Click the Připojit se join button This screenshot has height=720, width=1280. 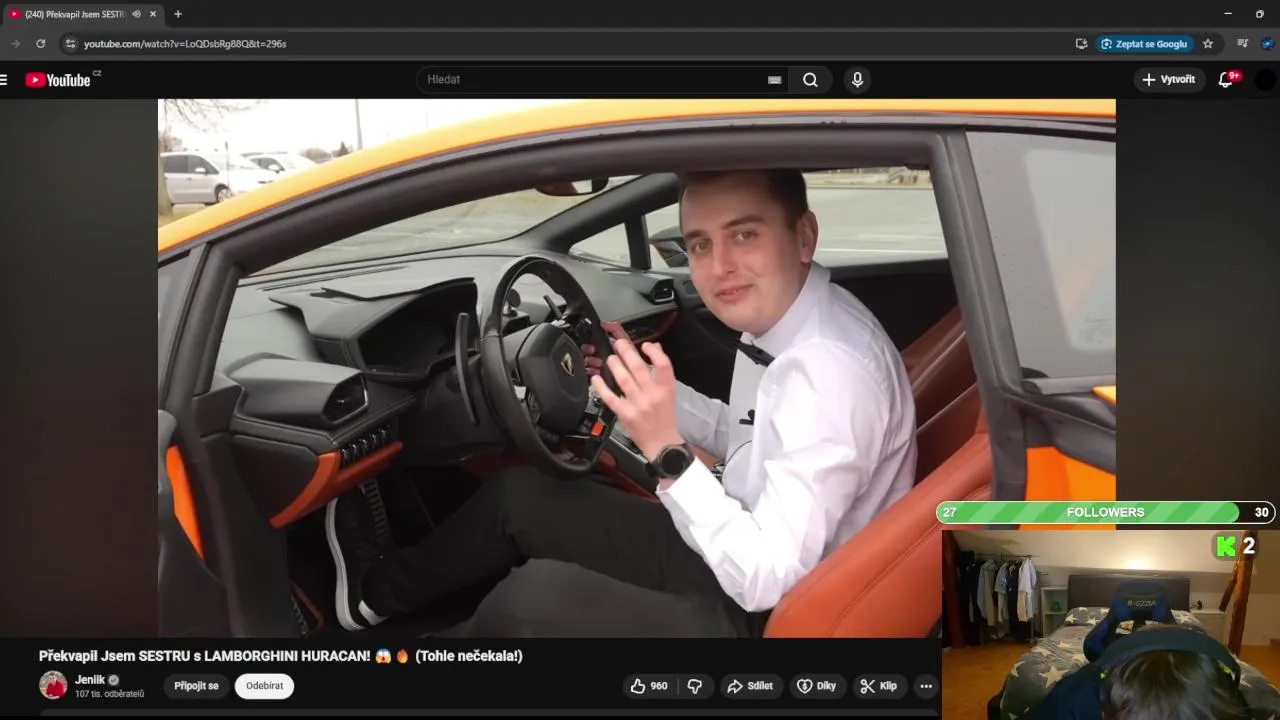coord(196,686)
